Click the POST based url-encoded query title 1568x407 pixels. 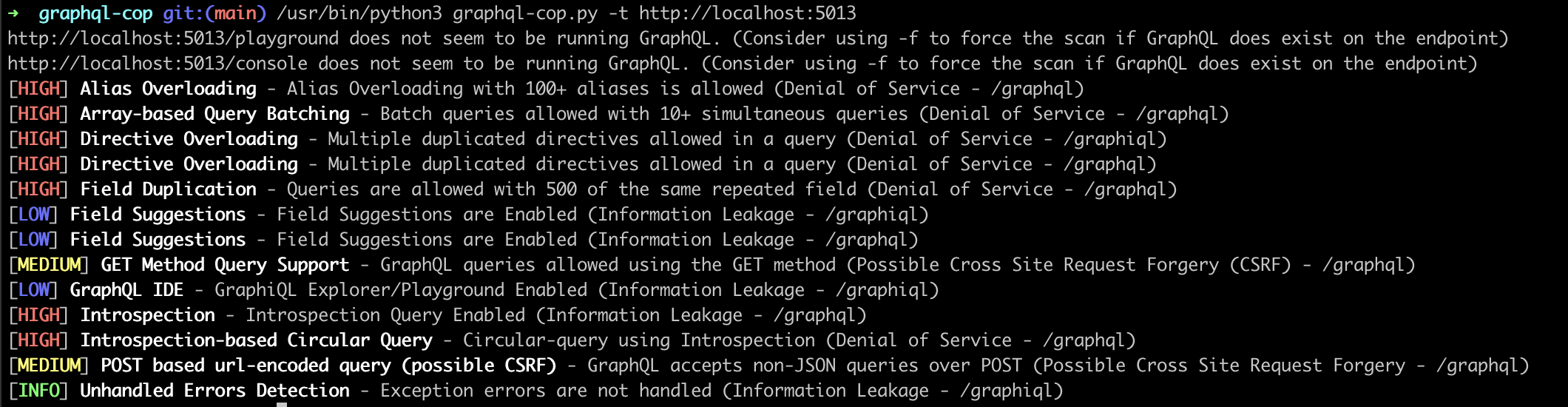[x=328, y=366]
